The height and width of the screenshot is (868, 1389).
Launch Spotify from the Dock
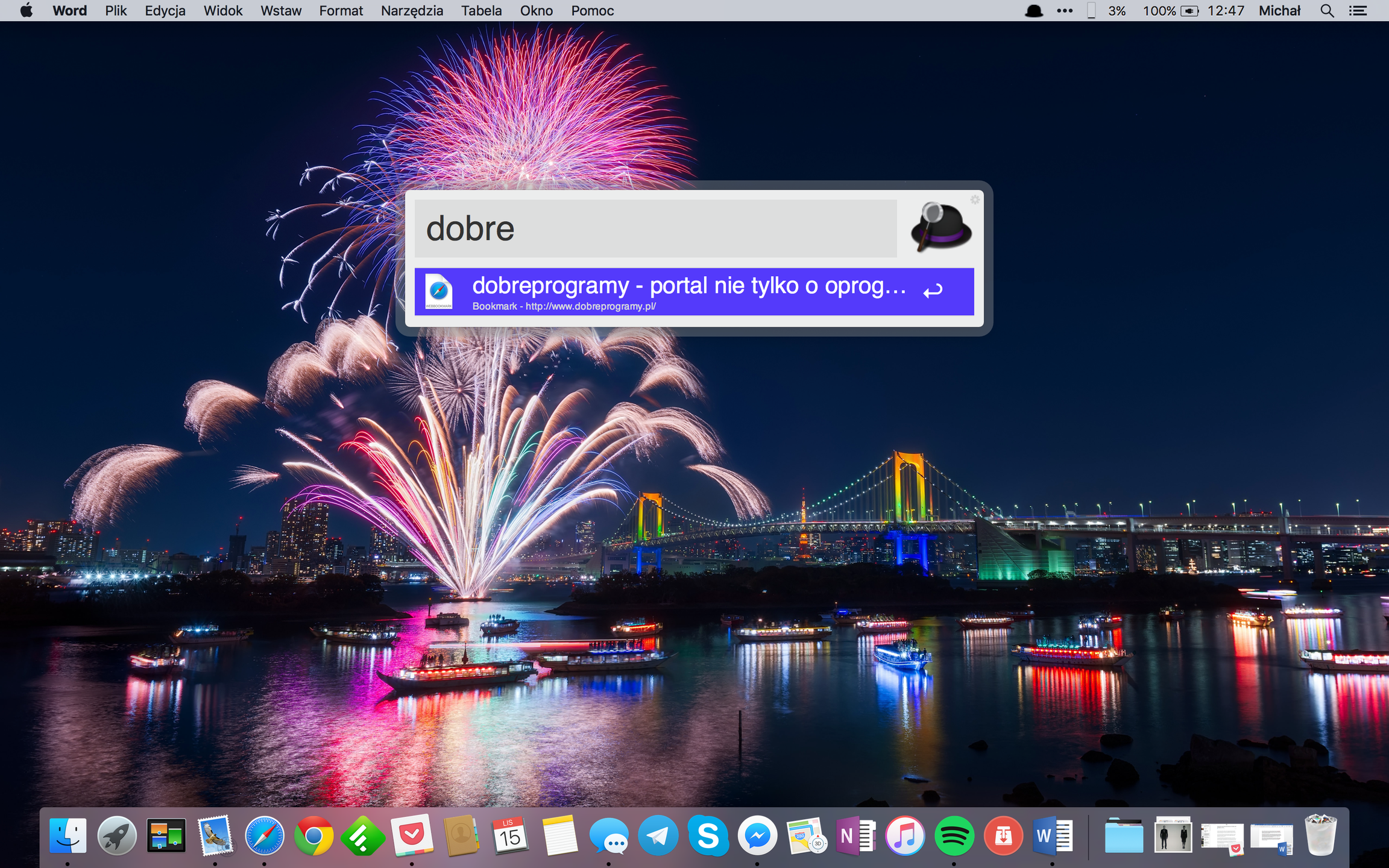(x=954, y=836)
